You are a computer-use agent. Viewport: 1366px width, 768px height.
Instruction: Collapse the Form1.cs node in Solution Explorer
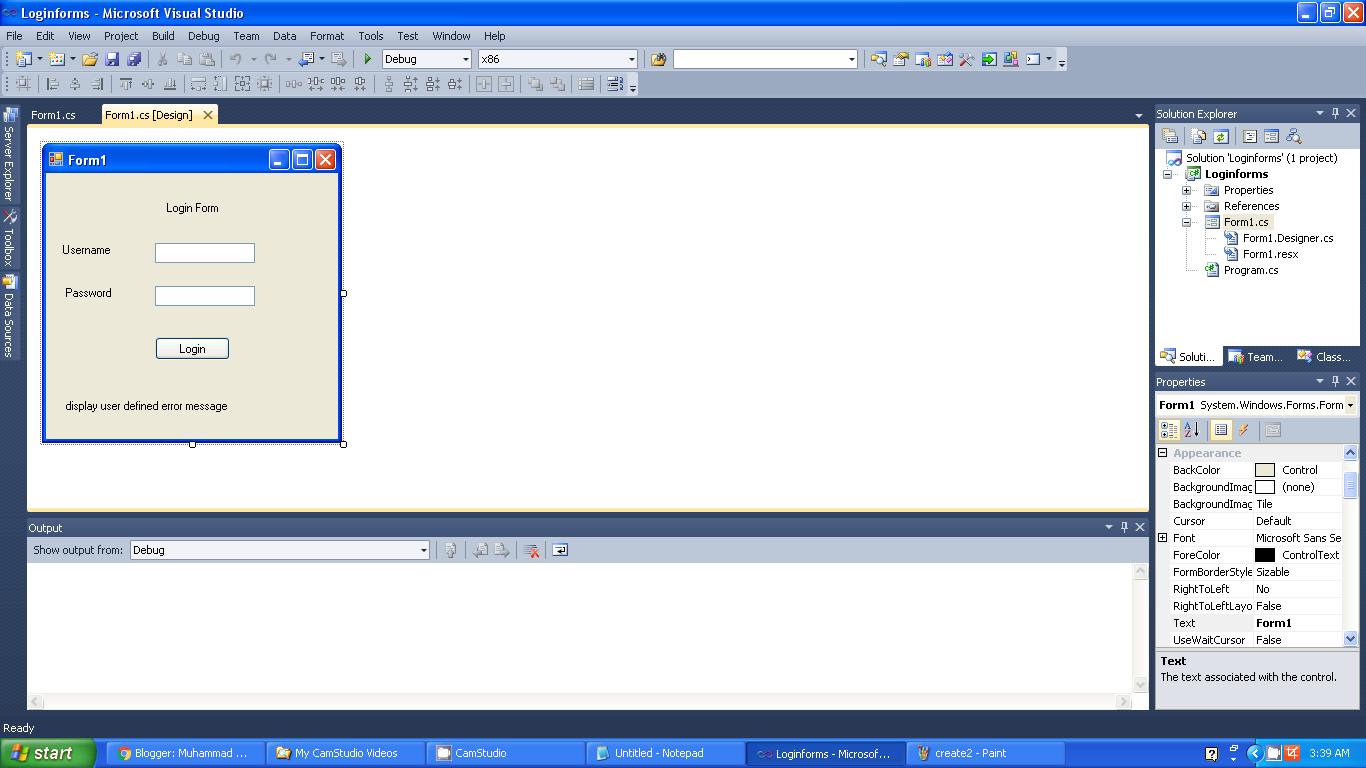click(1186, 222)
